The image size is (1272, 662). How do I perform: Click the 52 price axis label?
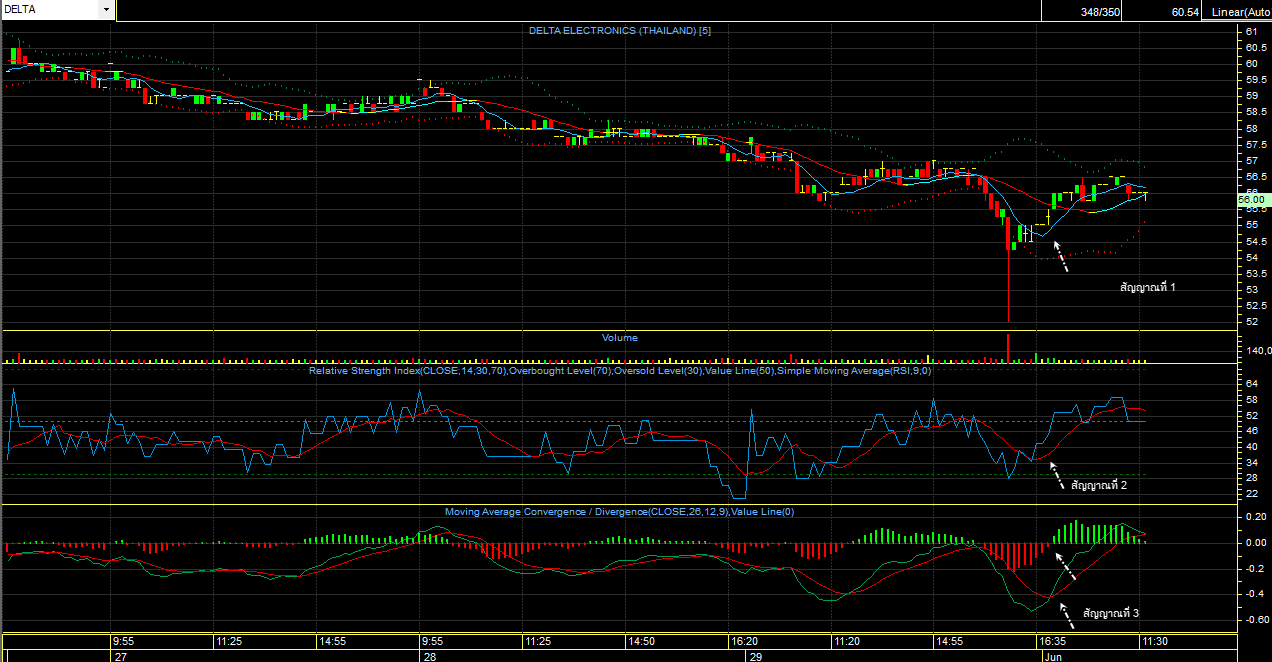click(1252, 322)
